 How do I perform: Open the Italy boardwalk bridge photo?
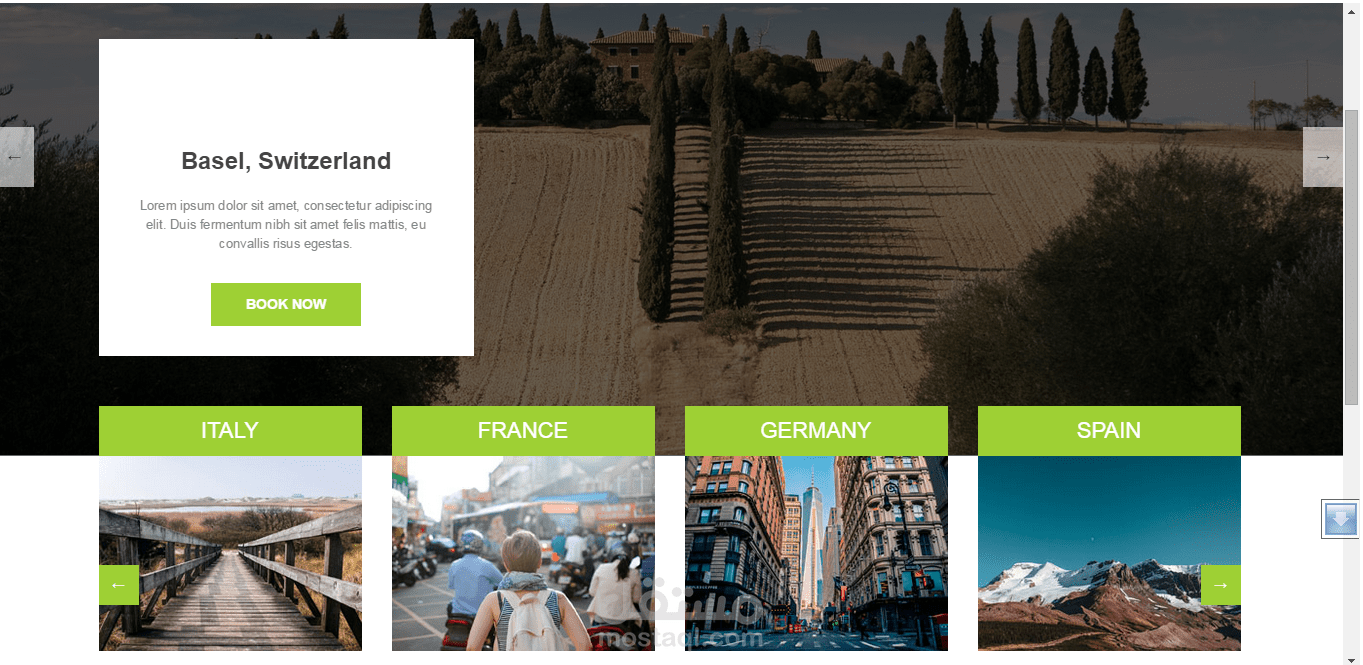click(230, 553)
